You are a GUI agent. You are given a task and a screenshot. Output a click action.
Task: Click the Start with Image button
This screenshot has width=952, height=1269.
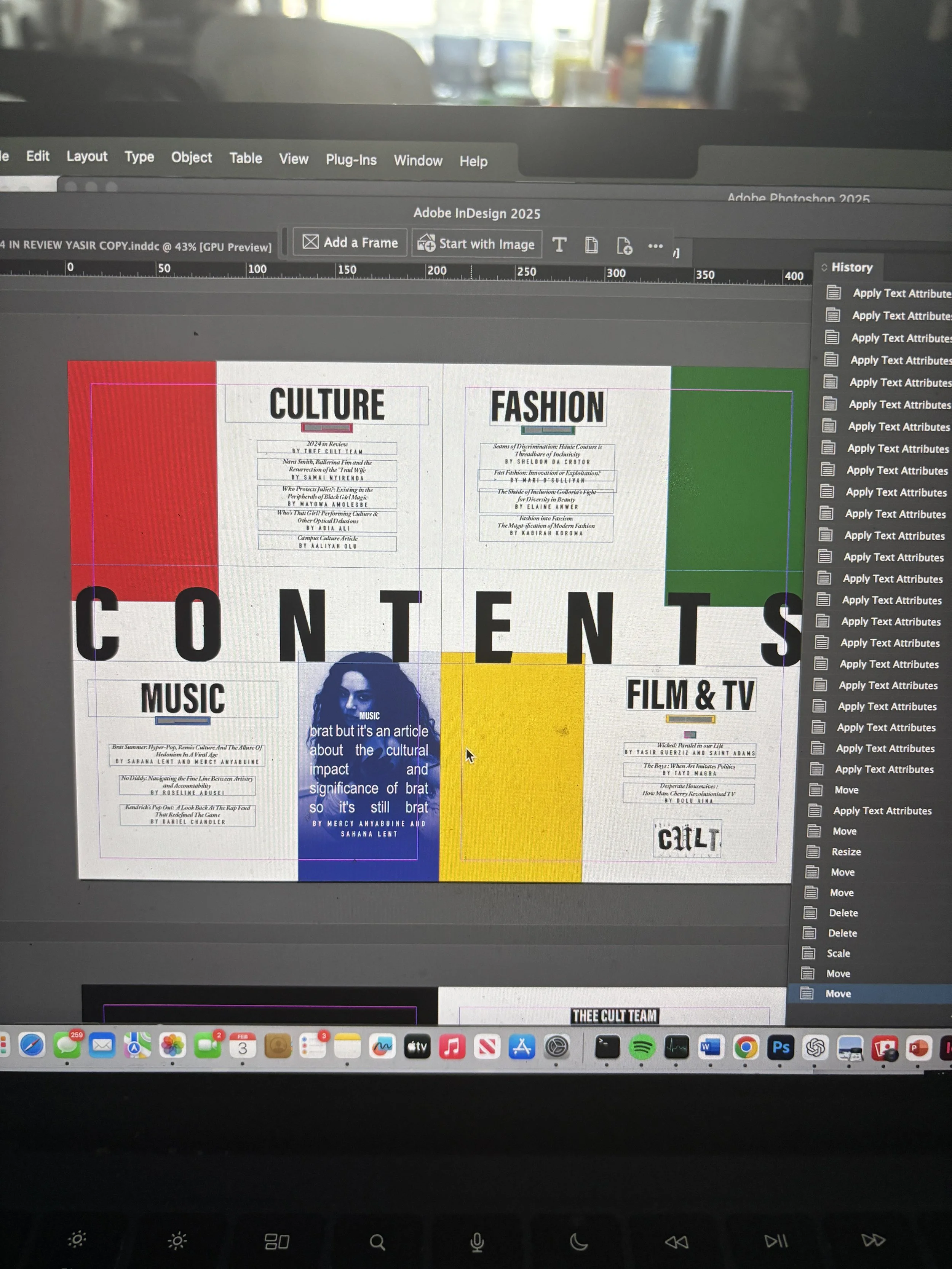point(476,244)
